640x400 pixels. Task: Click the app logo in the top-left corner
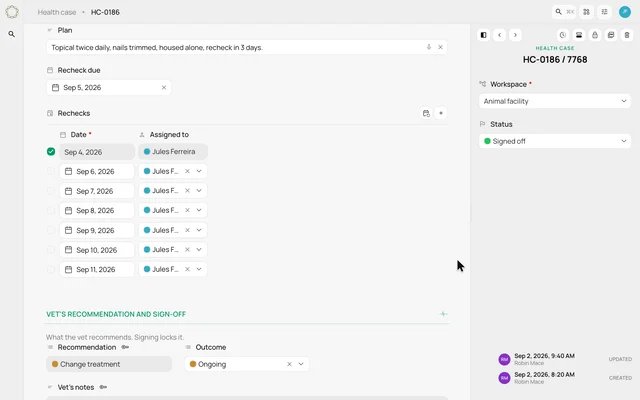click(x=12, y=12)
